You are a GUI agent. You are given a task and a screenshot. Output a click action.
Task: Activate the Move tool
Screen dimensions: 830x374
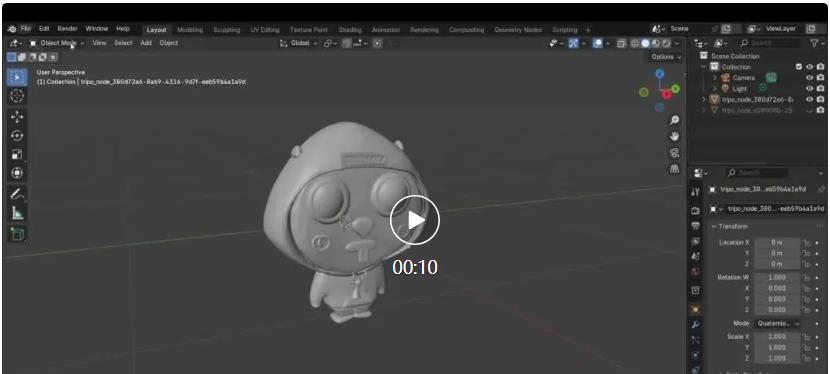point(17,117)
